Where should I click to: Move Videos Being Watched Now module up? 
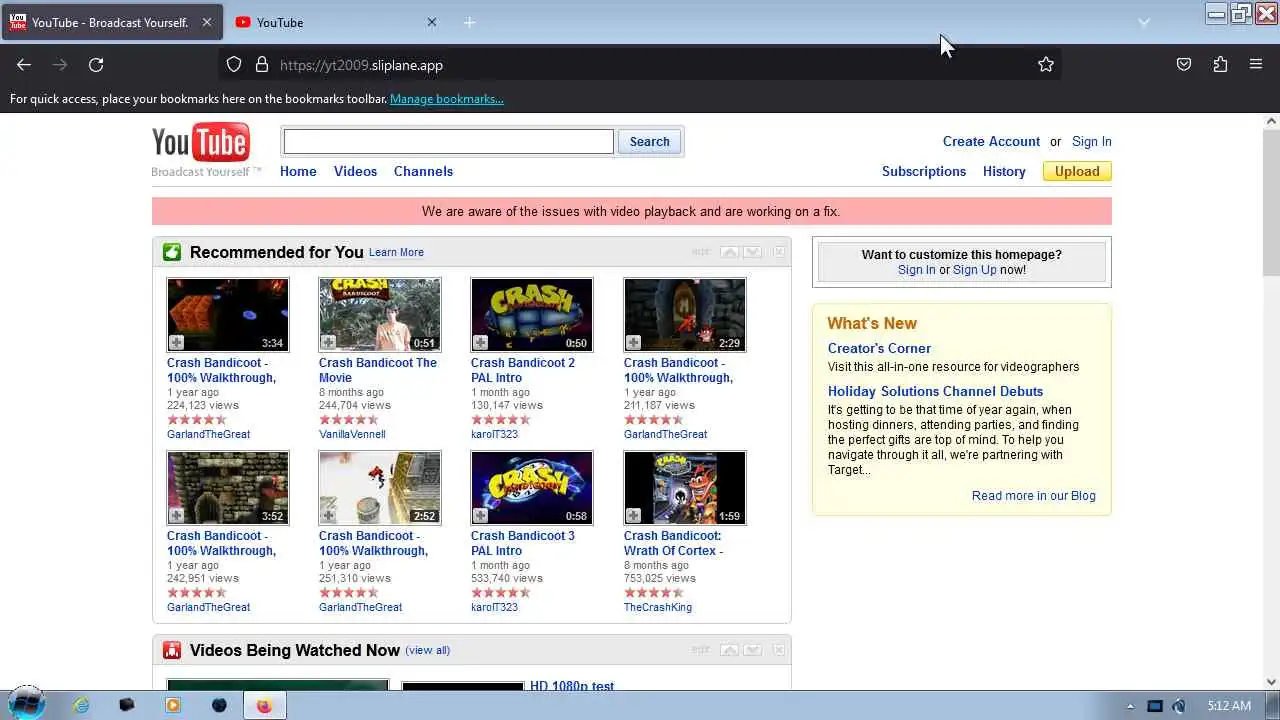point(730,650)
